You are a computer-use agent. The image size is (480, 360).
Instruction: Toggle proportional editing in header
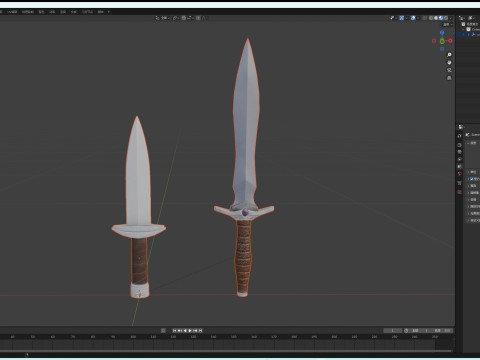click(x=198, y=18)
